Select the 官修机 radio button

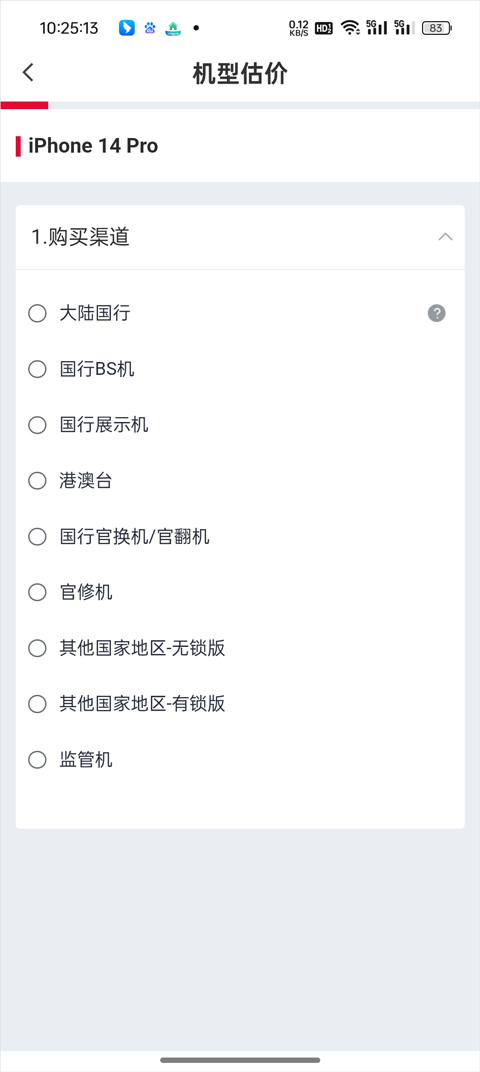pos(37,592)
